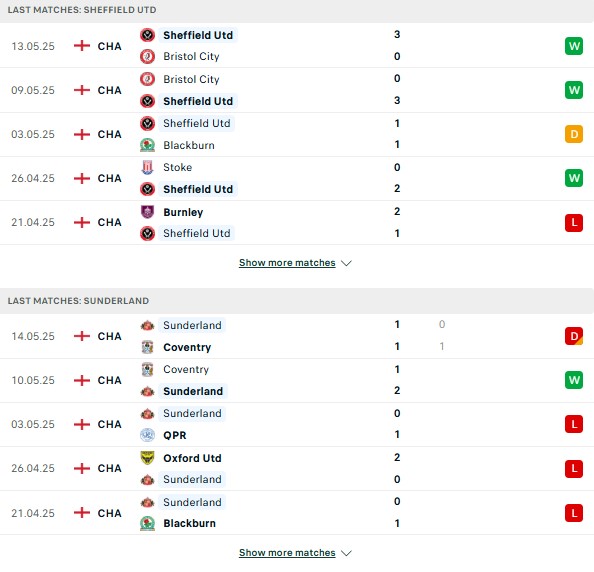Screen dimensions: 594x572
Task: Click the green W badge for 13.05.25 match
Action: coord(574,46)
